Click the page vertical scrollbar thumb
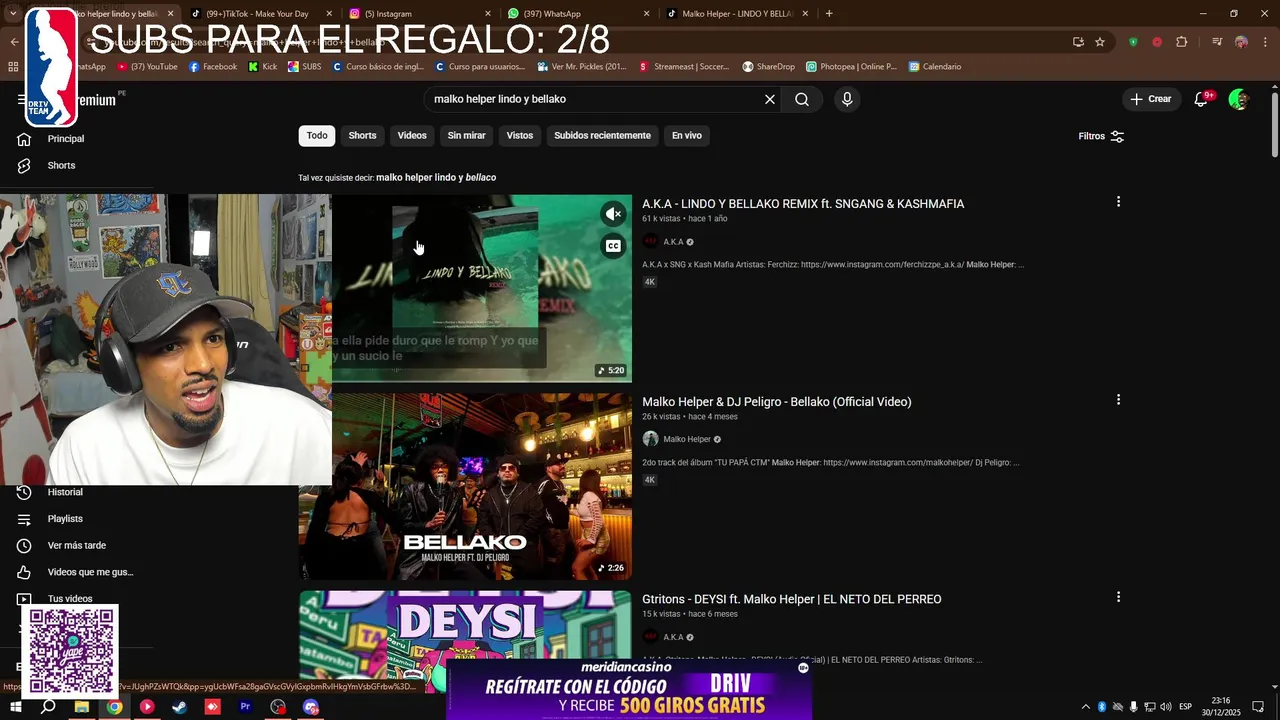1280x720 pixels. [x=1274, y=125]
